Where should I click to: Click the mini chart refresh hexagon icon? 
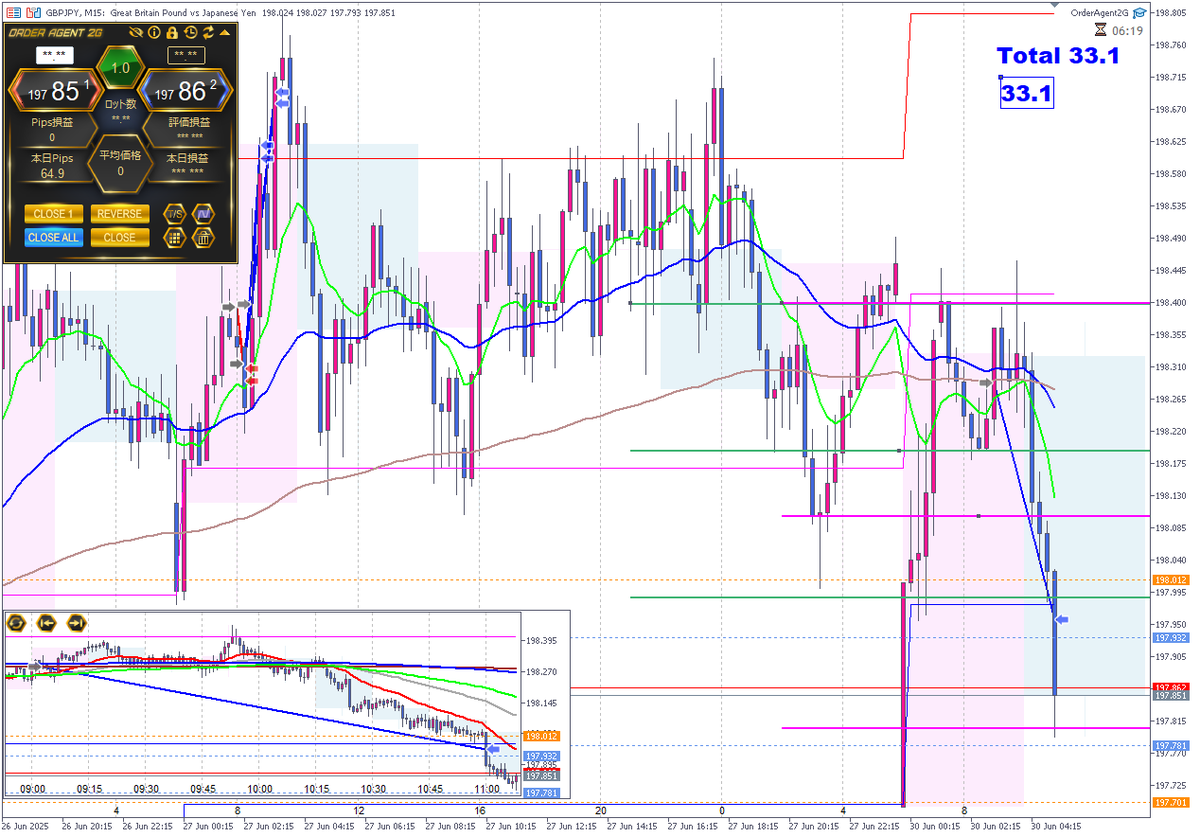point(16,623)
